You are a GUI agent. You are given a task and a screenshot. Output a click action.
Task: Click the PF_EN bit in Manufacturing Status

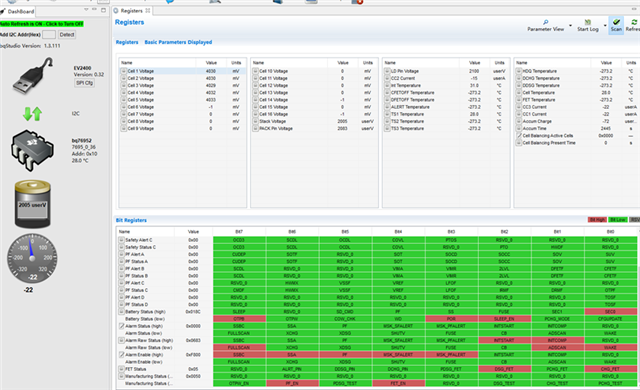click(292, 383)
